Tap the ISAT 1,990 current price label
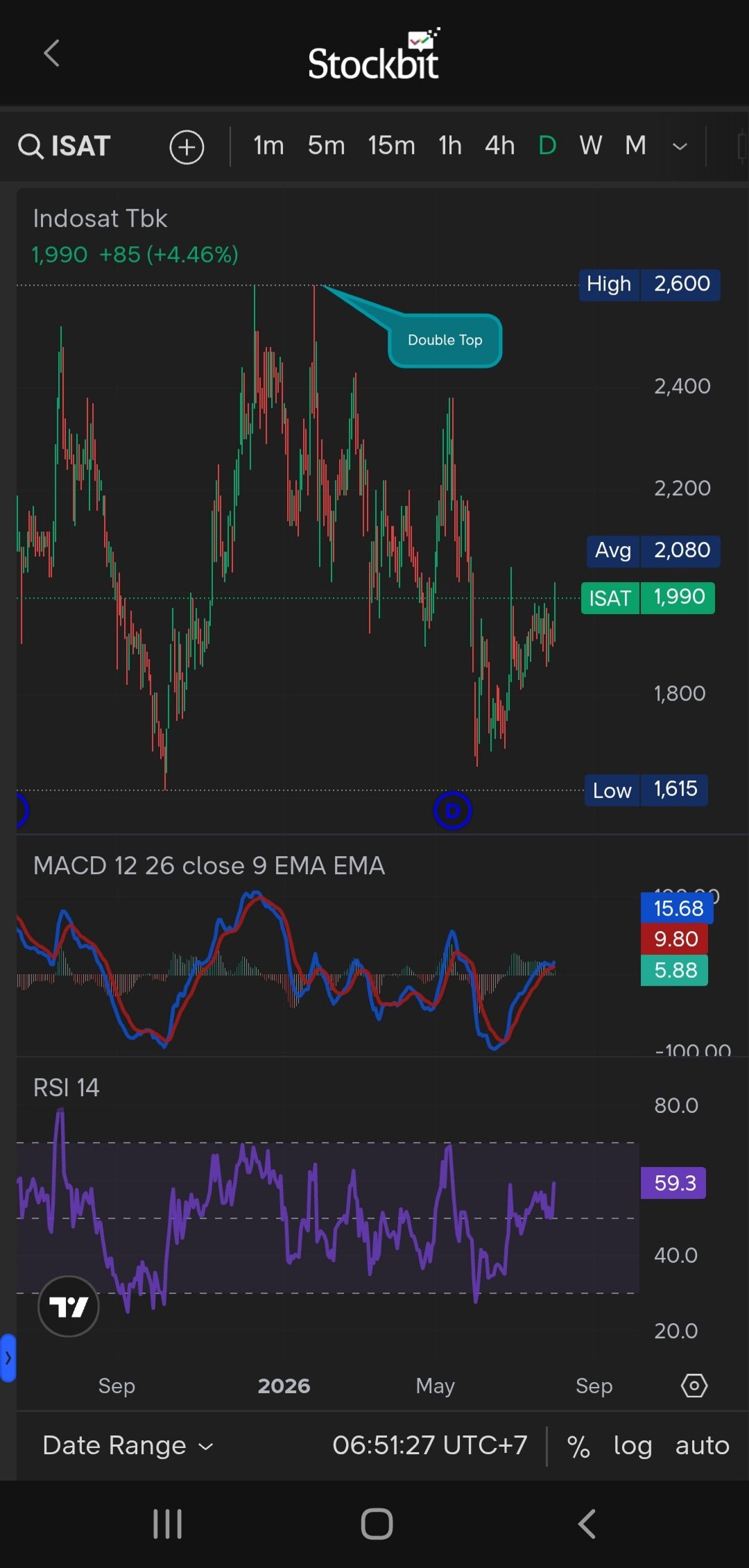The width and height of the screenshot is (749, 1568). 648,597
